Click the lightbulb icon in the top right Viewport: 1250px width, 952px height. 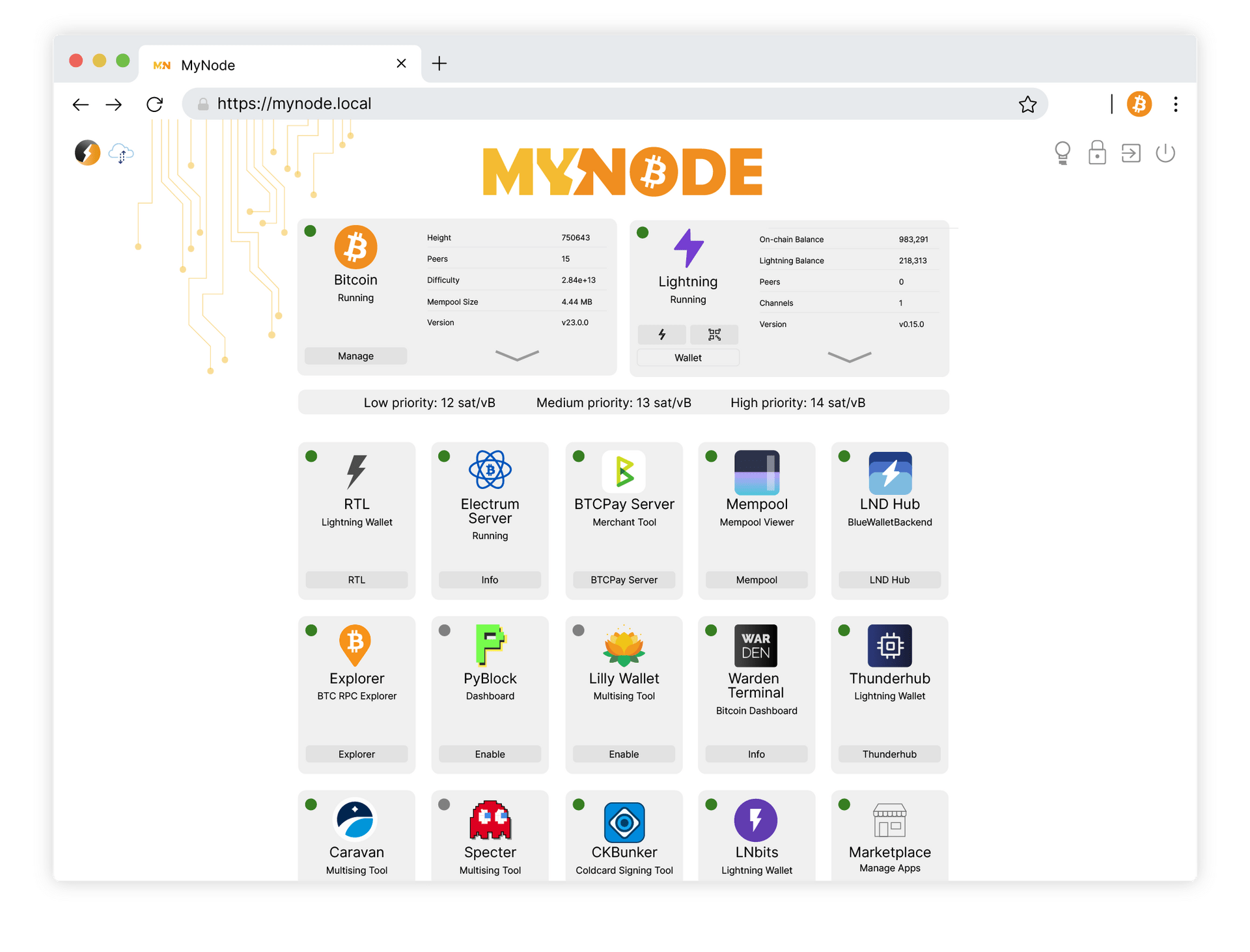tap(1062, 154)
